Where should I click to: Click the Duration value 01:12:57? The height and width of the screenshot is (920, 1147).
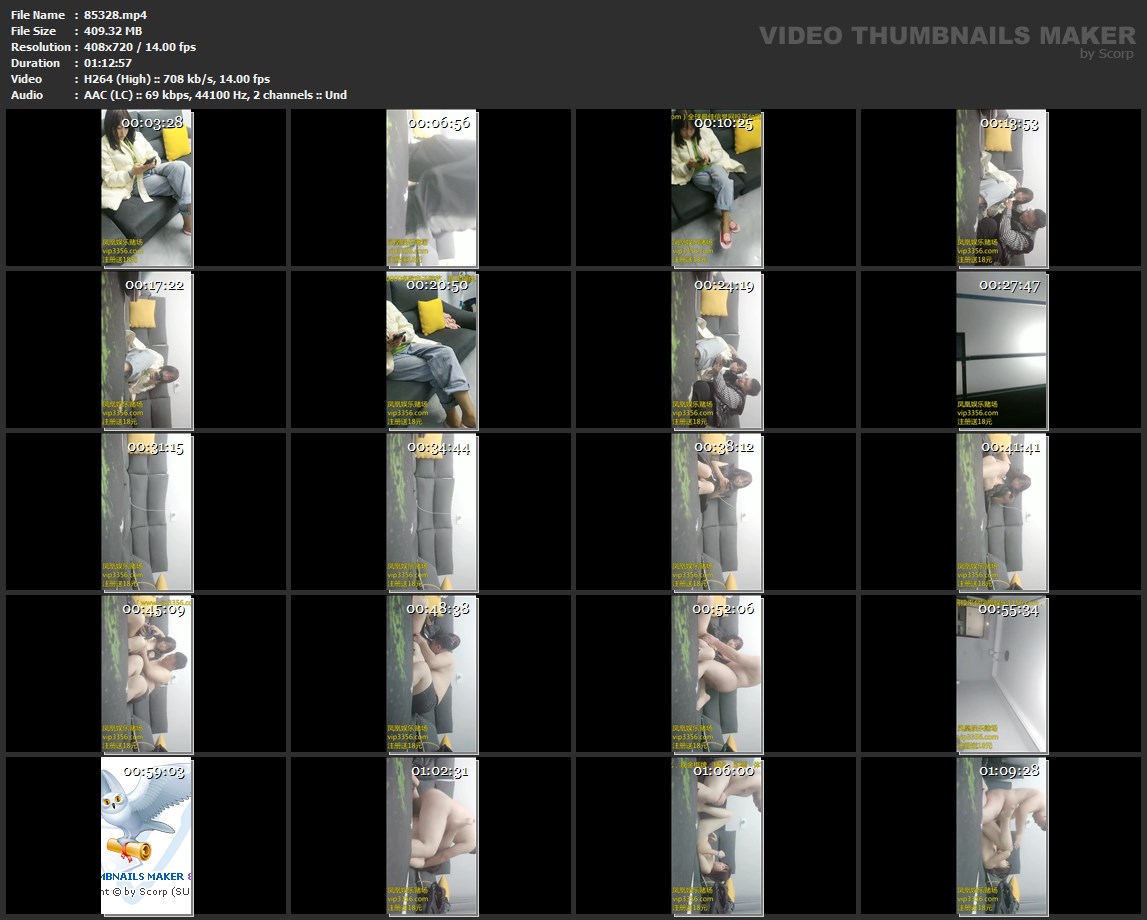[108, 63]
